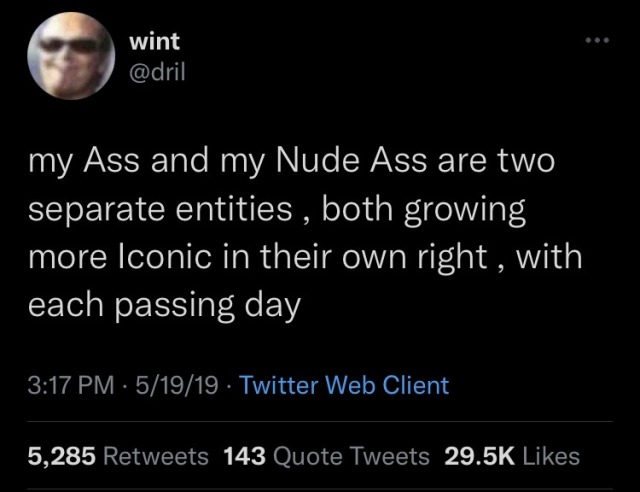Click the 29.5K like count
The image size is (640, 492).
point(478,456)
